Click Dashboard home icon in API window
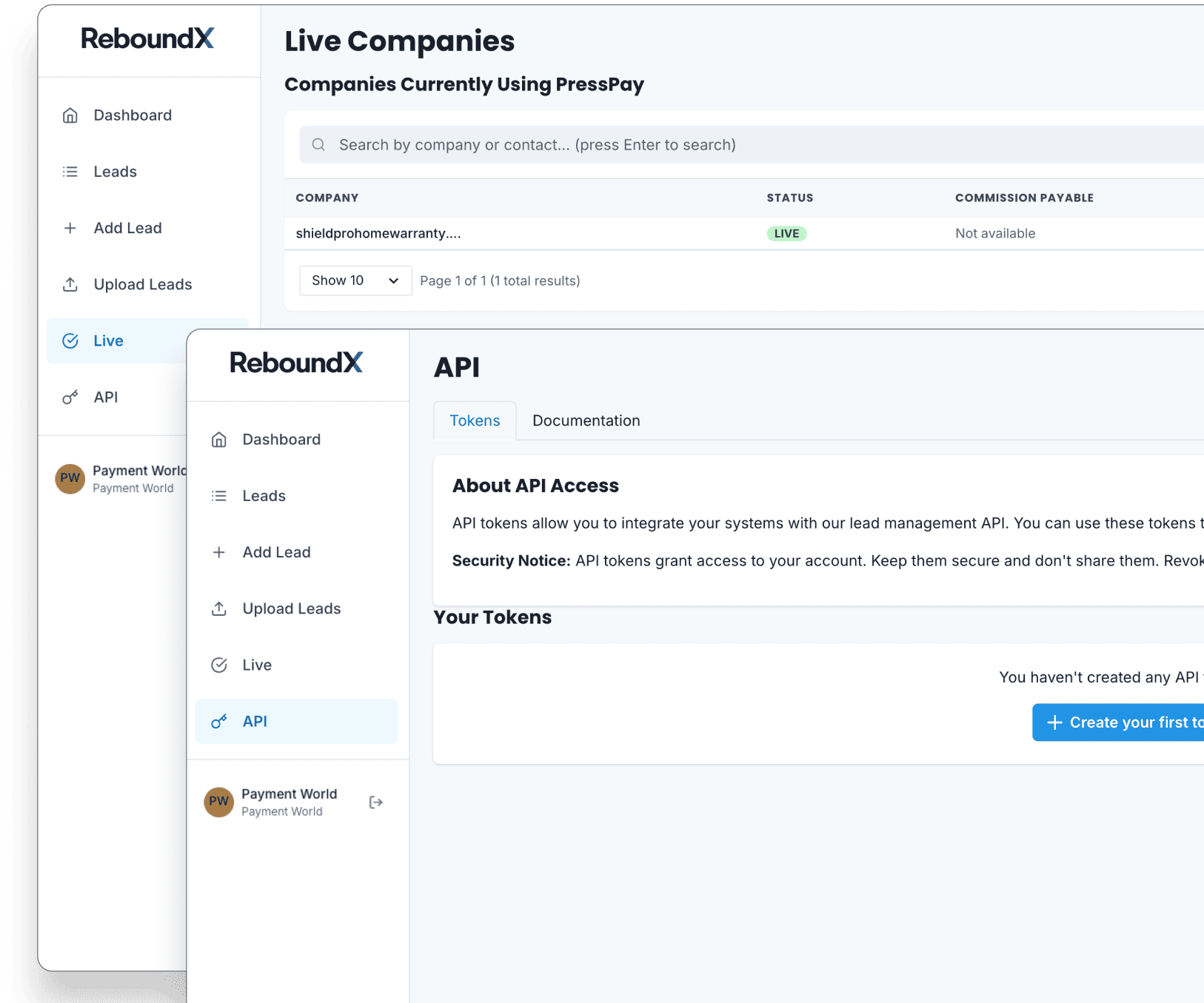This screenshot has height=1003, width=1204. point(219,440)
